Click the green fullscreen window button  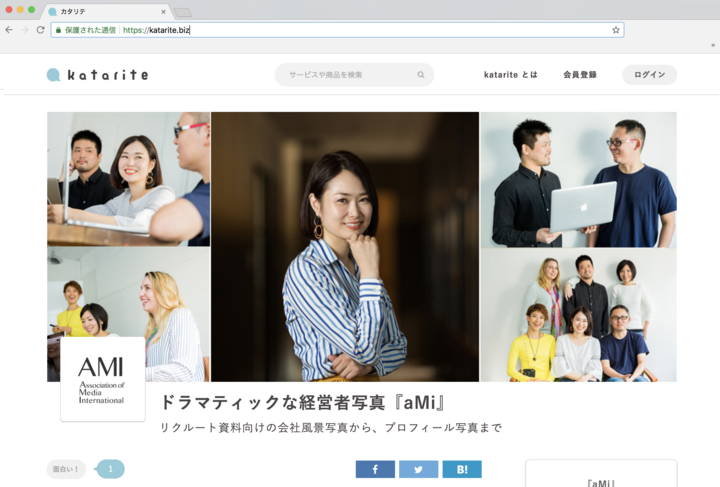coord(31,10)
